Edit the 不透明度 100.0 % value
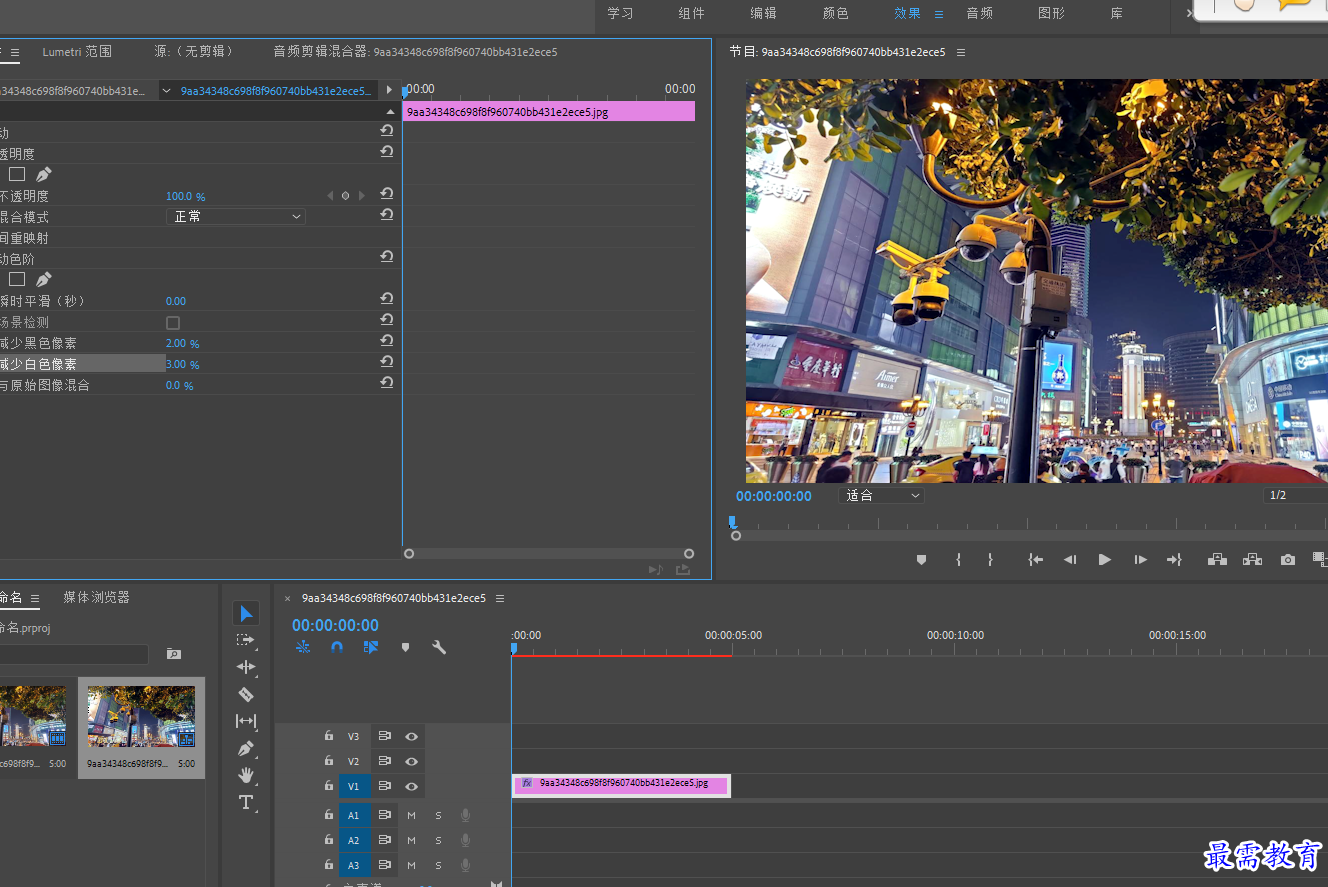The width and height of the screenshot is (1328, 887). 185,197
